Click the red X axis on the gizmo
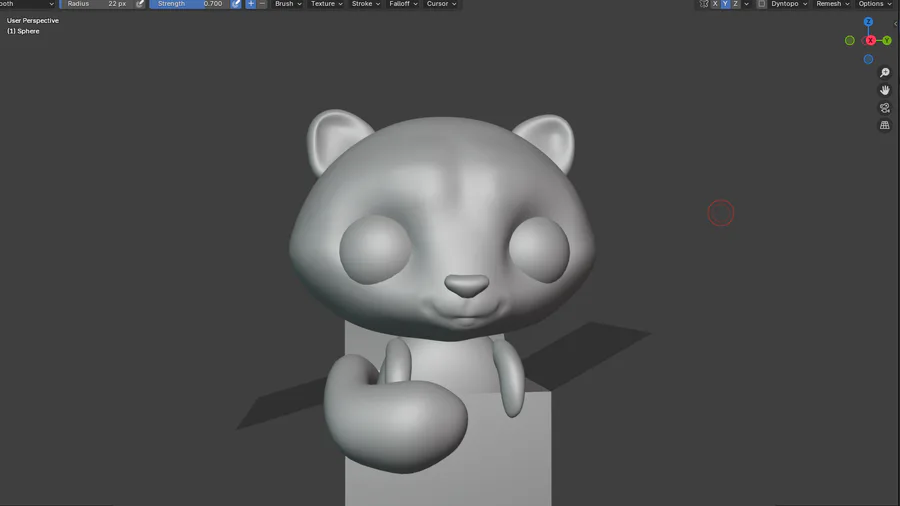The width and height of the screenshot is (900, 506). click(x=871, y=41)
